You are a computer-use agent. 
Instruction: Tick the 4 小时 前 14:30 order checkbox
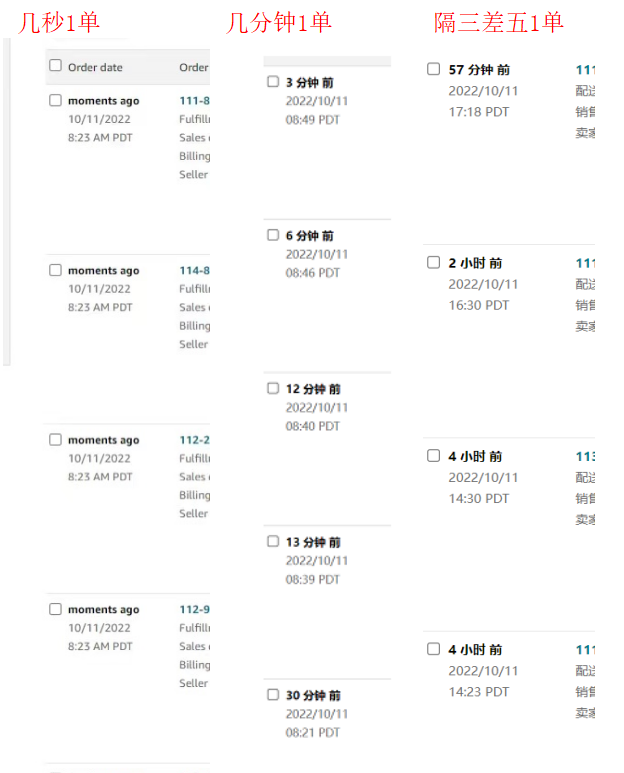click(x=433, y=455)
